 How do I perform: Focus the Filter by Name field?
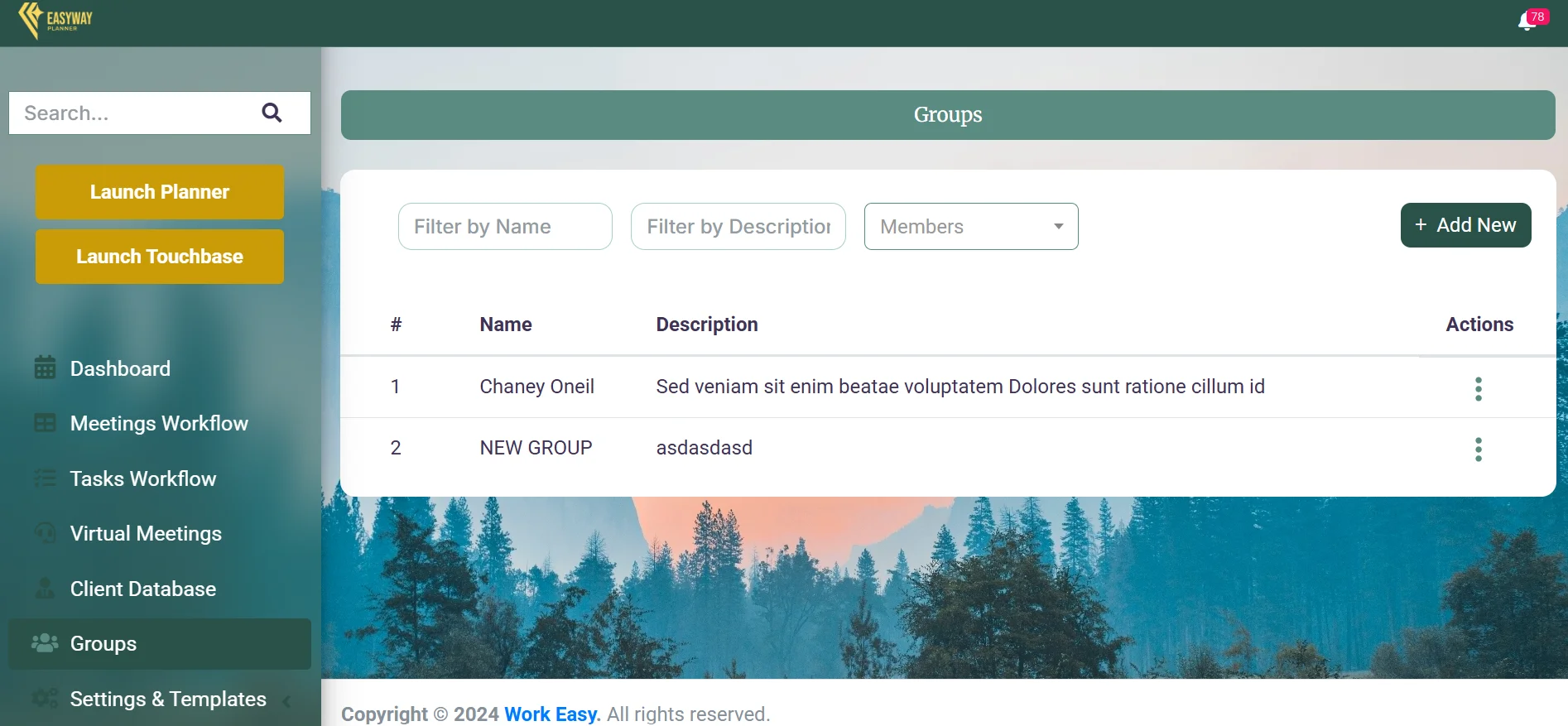tap(505, 226)
